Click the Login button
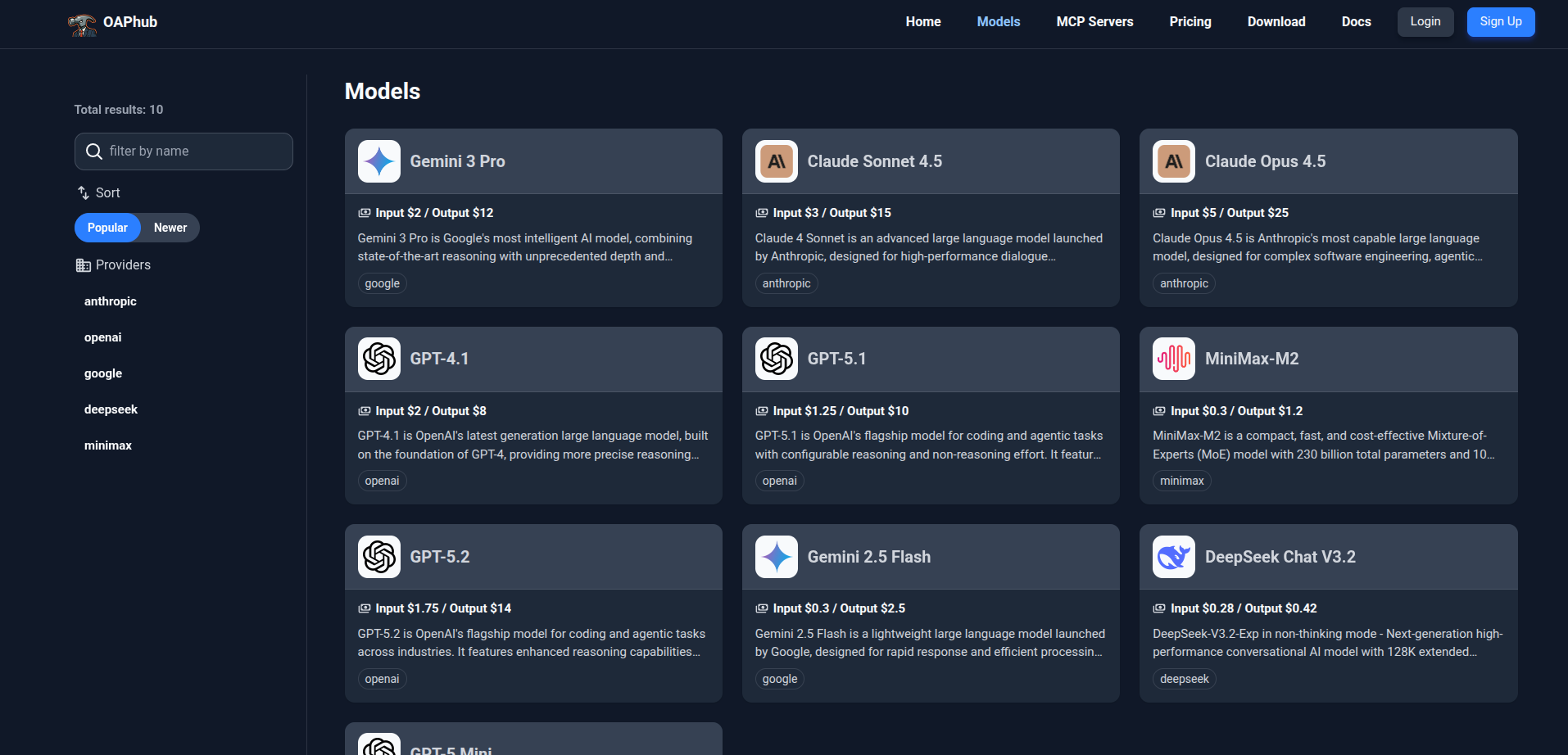Image resolution: width=1568 pixels, height=755 pixels. pos(1425,21)
